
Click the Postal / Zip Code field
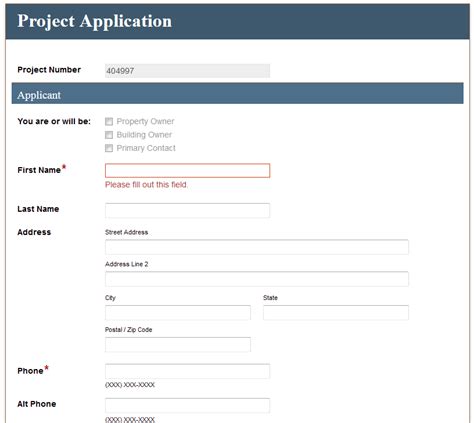click(178, 345)
